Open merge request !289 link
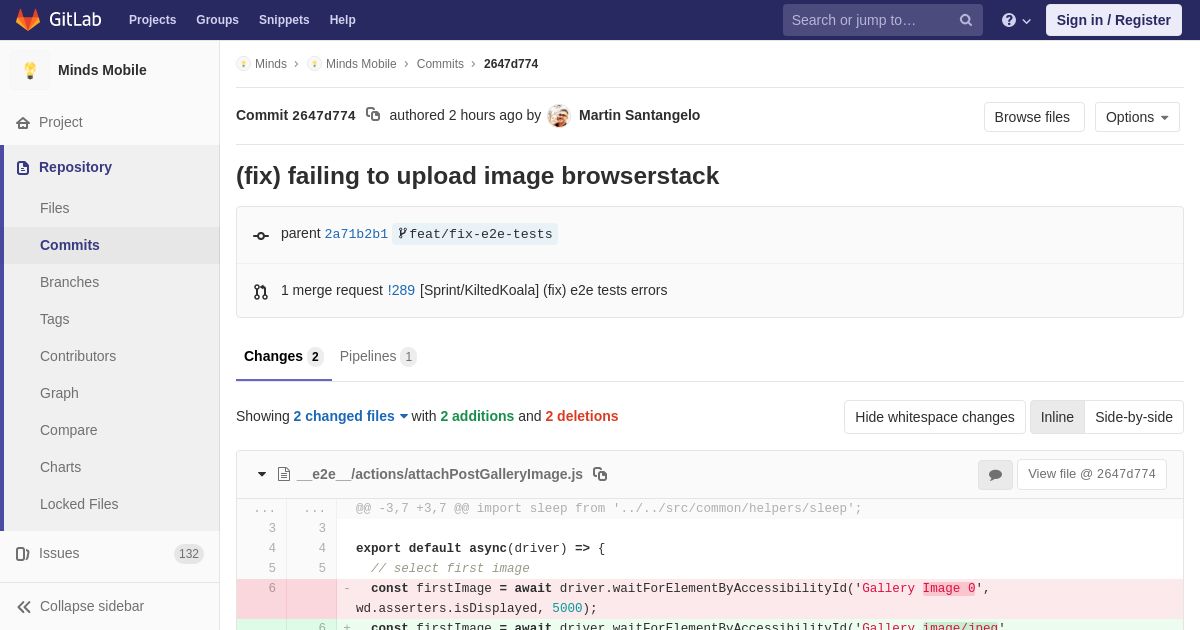Screen dimensions: 1200x630 [401, 290]
